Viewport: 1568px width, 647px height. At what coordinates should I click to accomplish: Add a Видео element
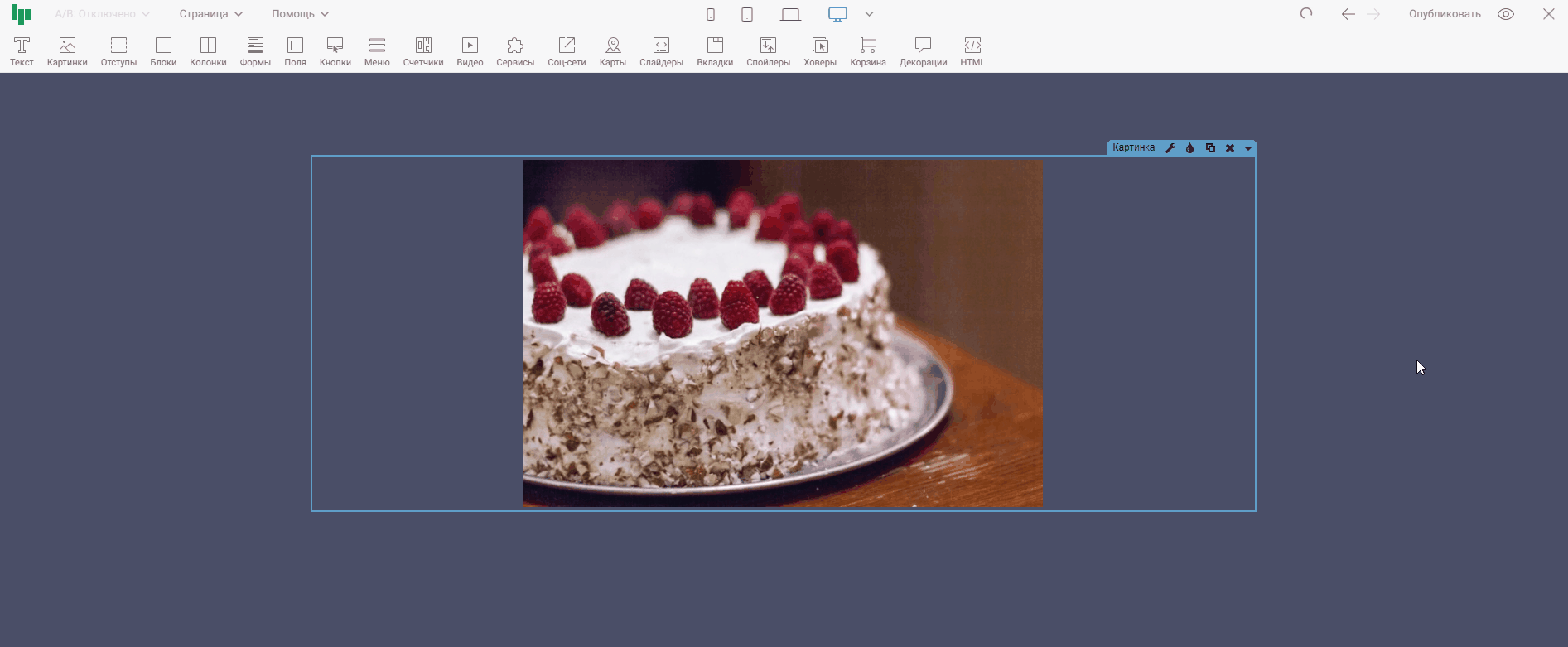(x=470, y=51)
